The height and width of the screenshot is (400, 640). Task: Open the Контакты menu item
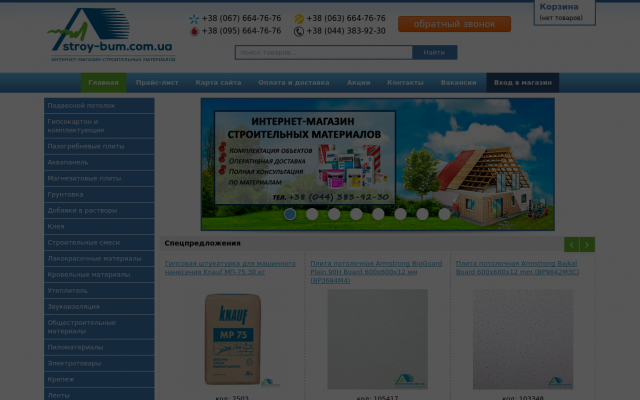coord(405,82)
